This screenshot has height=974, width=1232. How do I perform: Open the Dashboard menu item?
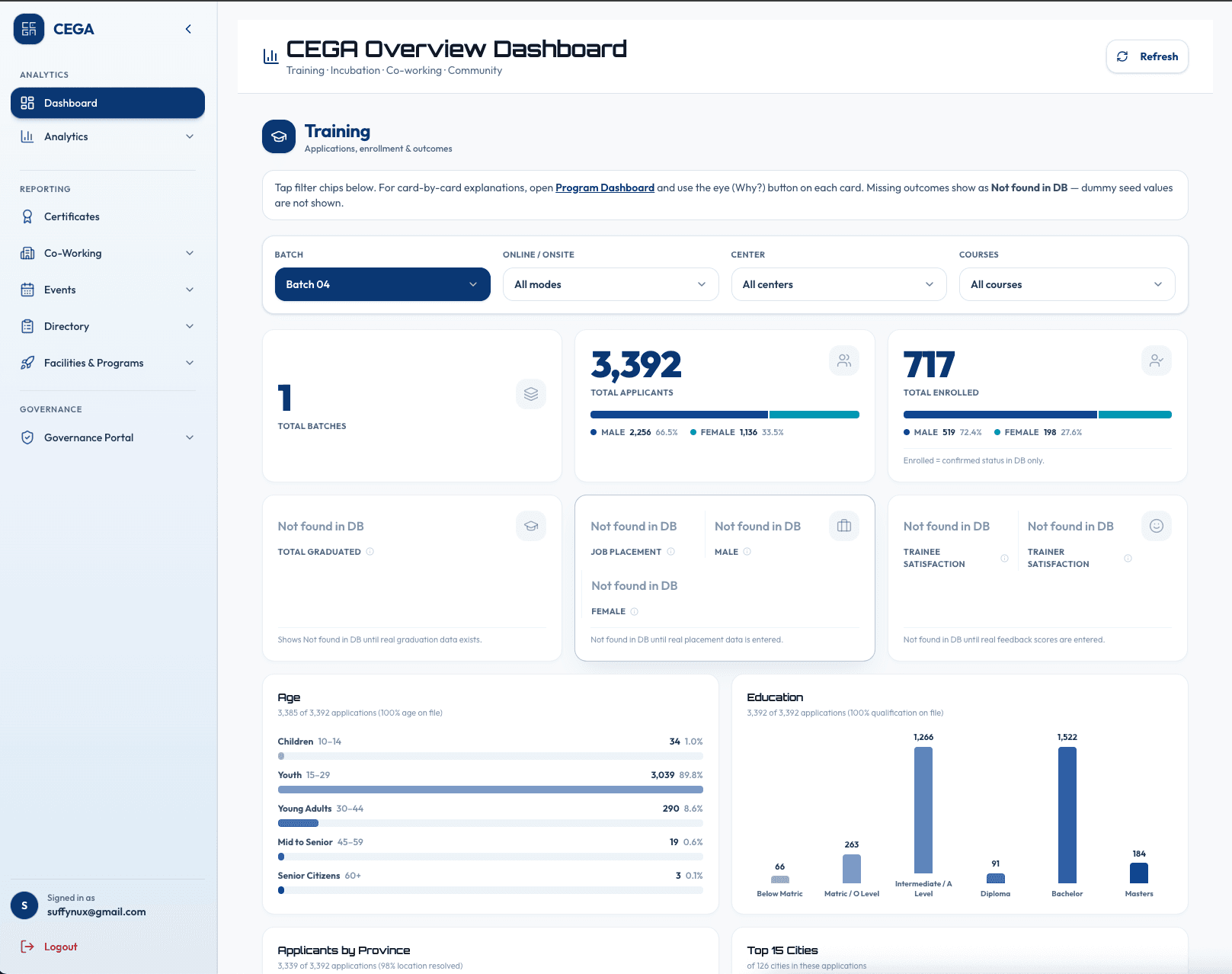107,103
